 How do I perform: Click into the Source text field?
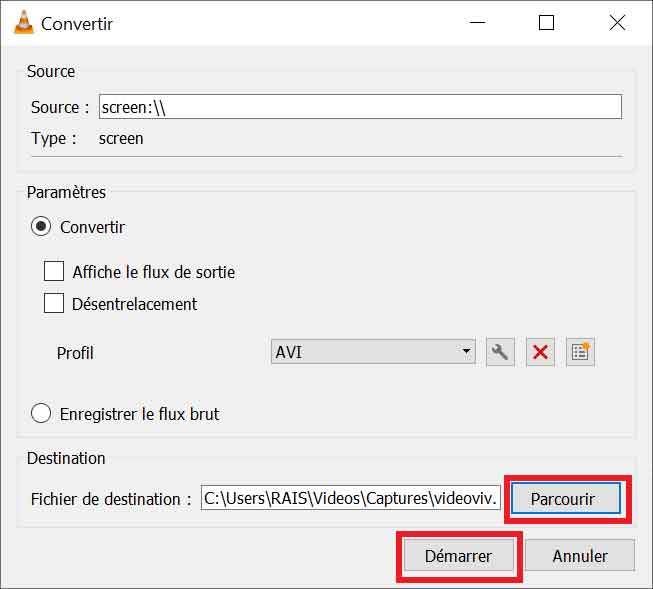[x=360, y=107]
